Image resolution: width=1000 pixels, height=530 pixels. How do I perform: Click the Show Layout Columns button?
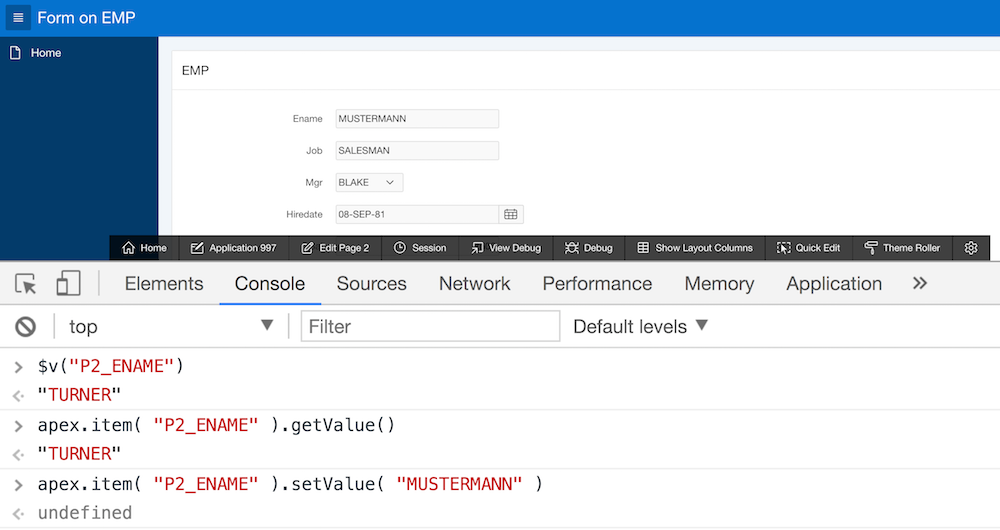(695, 247)
